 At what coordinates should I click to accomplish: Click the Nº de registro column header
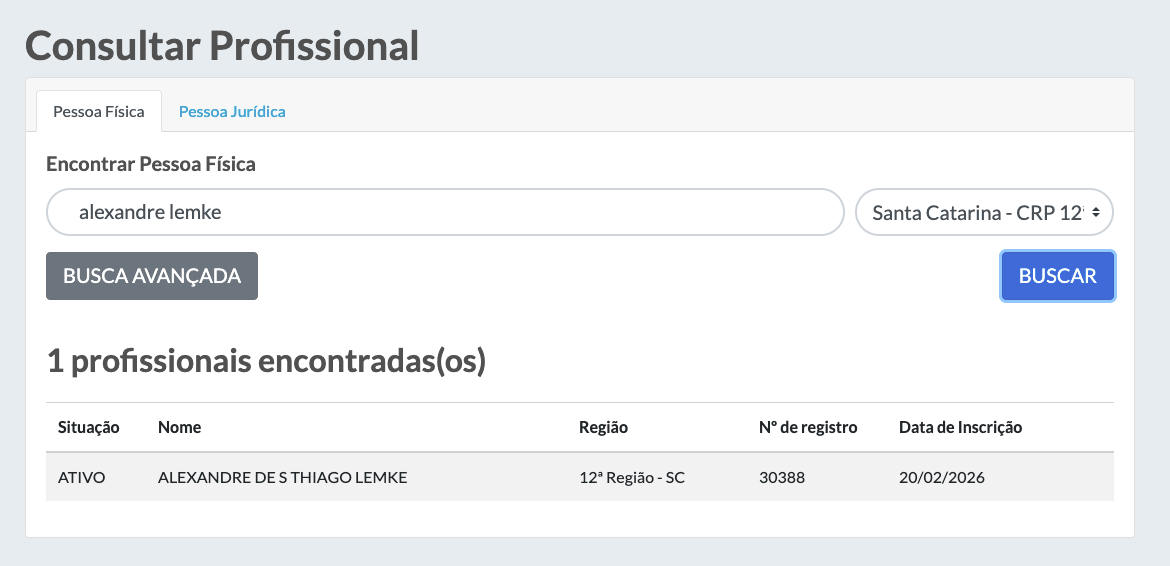click(808, 427)
